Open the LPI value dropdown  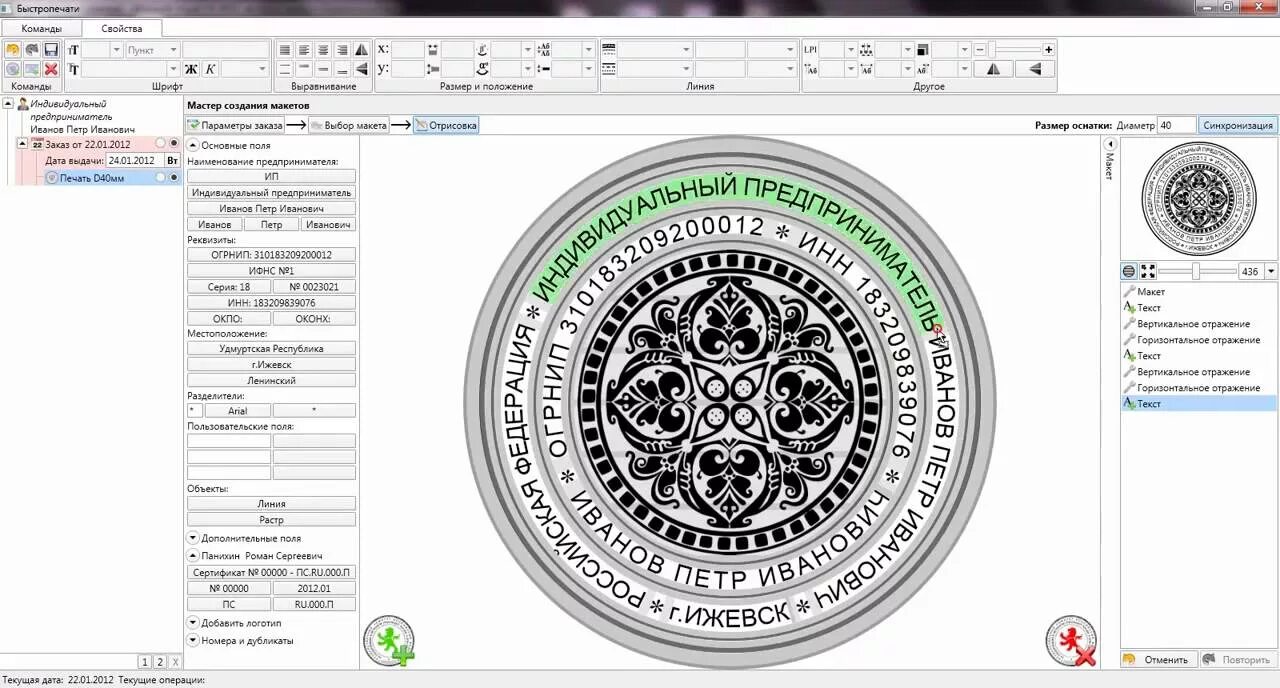851,49
